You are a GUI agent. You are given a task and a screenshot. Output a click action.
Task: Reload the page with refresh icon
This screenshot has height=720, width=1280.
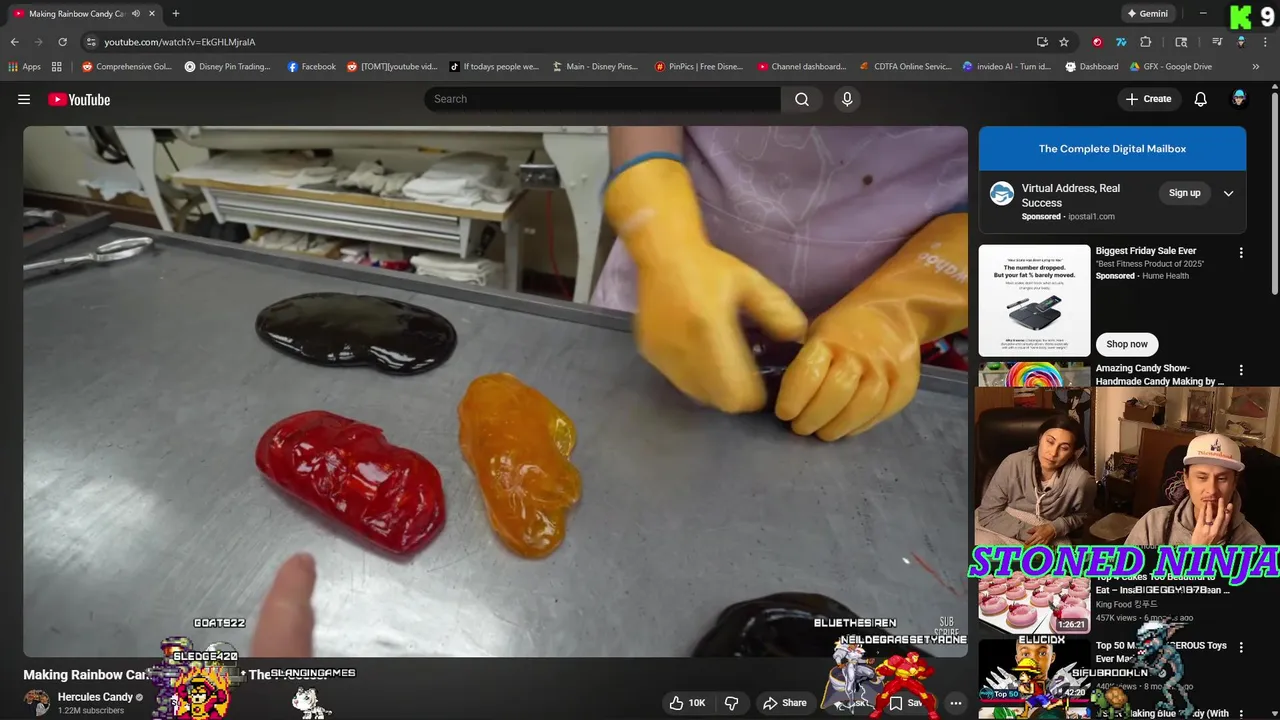point(62,42)
